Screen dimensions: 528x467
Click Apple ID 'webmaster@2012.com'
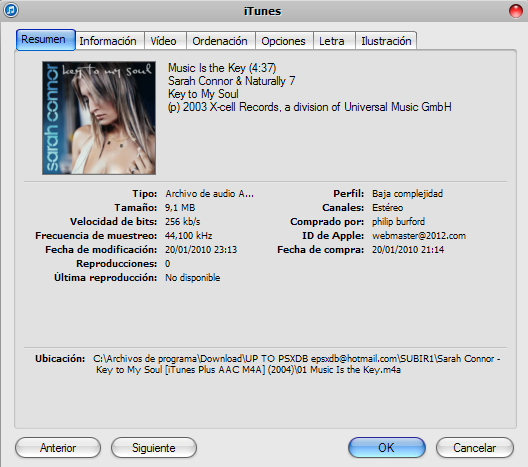pos(419,236)
